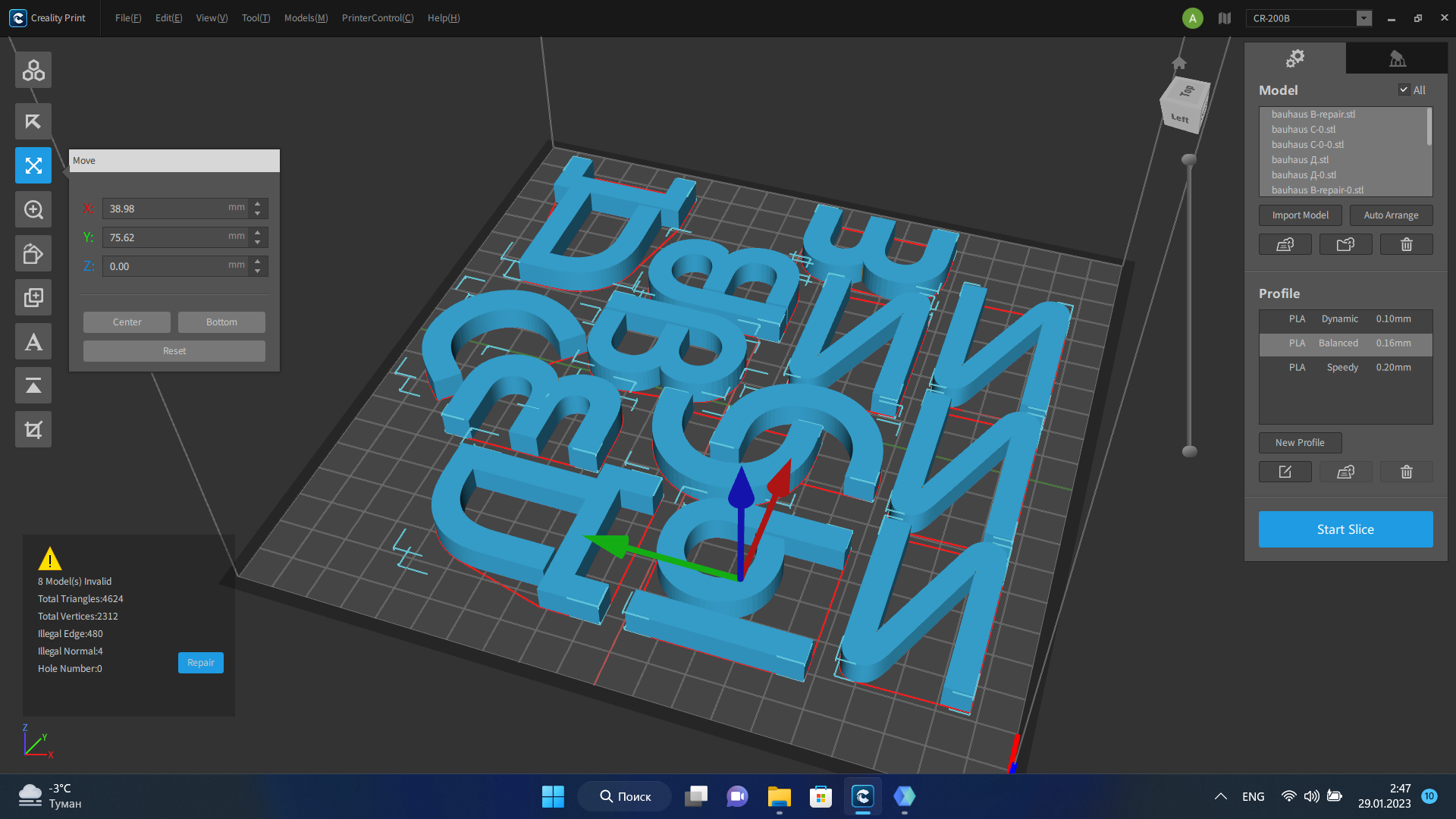Use the Lay Flat tool
Viewport: 1456px width, 819px height.
[33, 385]
